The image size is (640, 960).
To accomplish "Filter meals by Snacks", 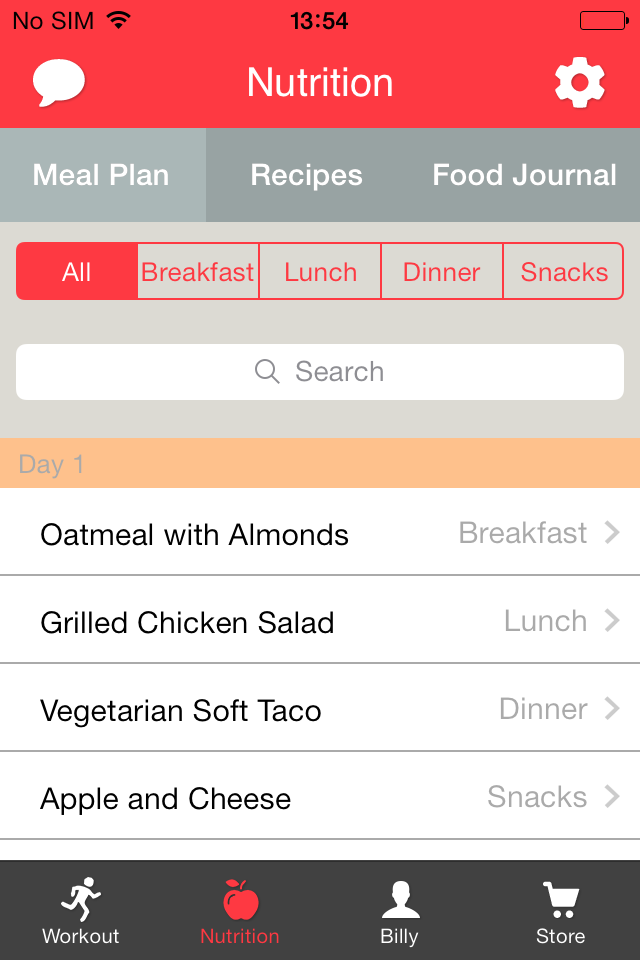I will [564, 272].
